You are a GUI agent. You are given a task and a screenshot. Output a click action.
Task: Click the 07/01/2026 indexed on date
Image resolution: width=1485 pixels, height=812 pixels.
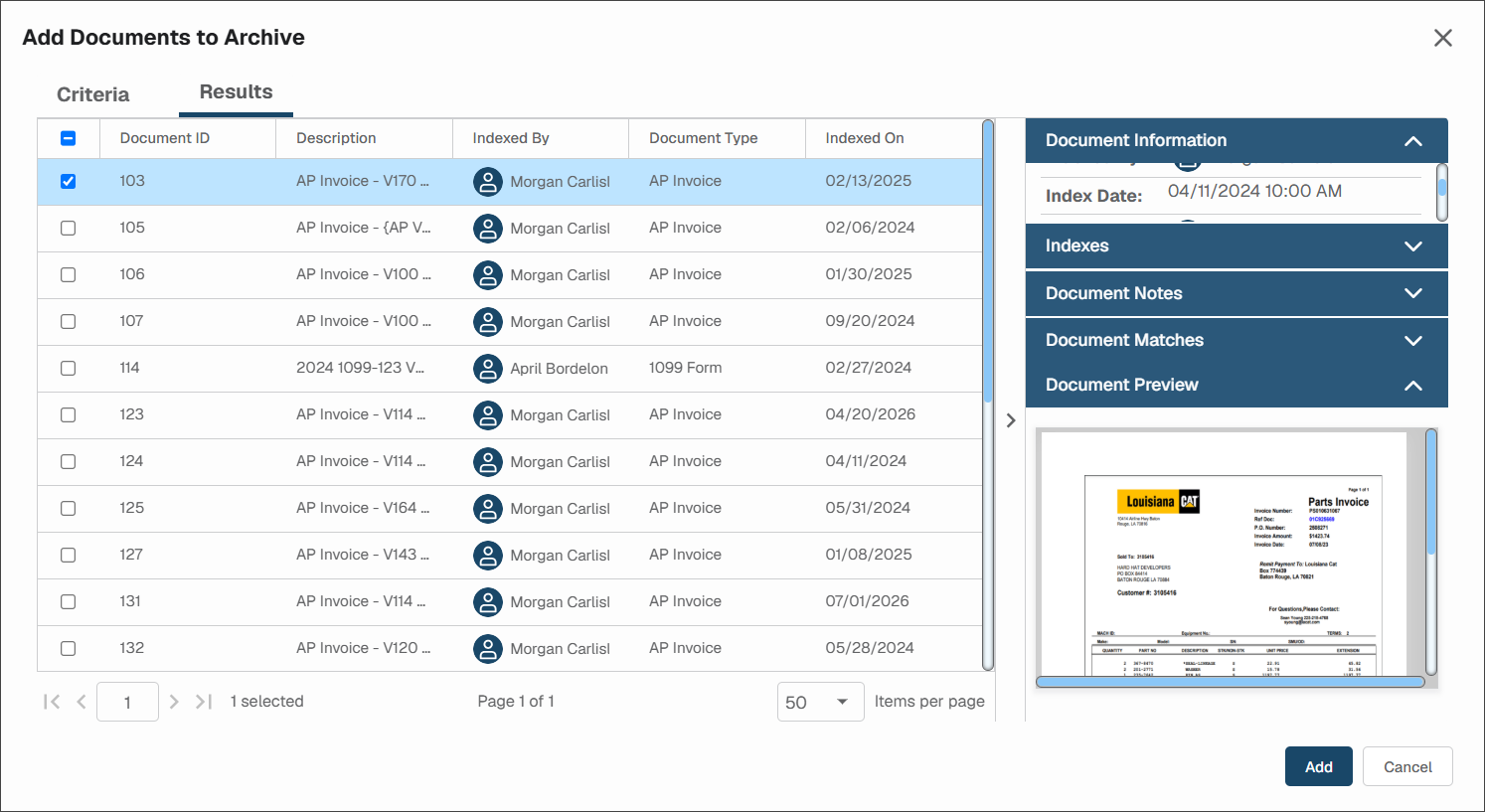tap(868, 601)
